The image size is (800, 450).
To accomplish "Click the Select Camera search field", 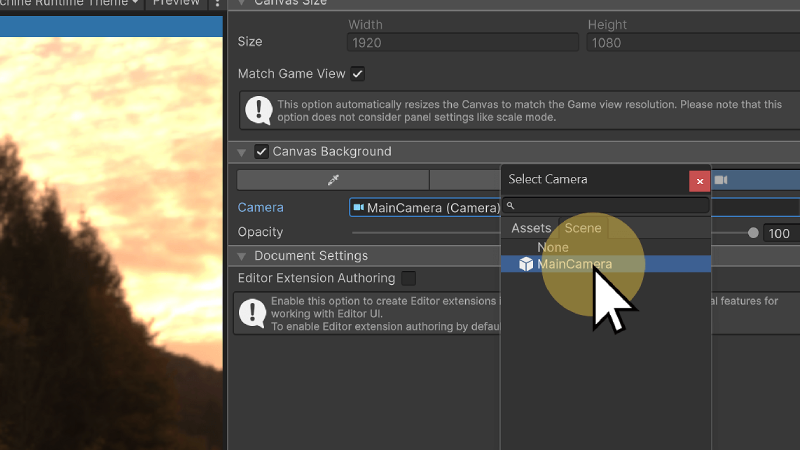I will tap(606, 205).
